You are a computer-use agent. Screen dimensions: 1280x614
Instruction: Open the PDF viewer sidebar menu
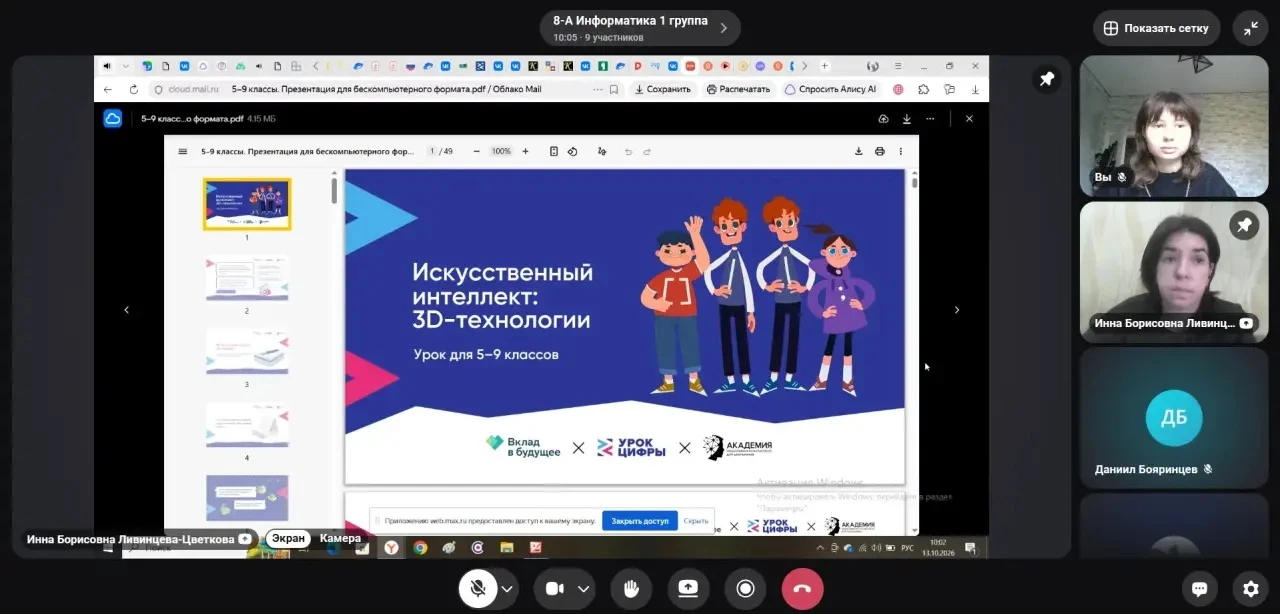(x=182, y=152)
